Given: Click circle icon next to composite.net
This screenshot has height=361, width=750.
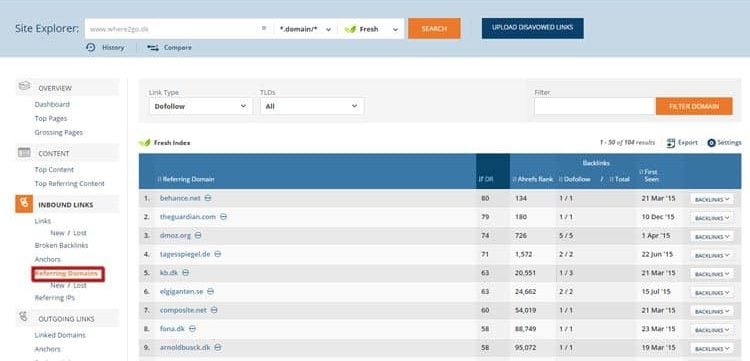Looking at the screenshot, I should point(214,310).
